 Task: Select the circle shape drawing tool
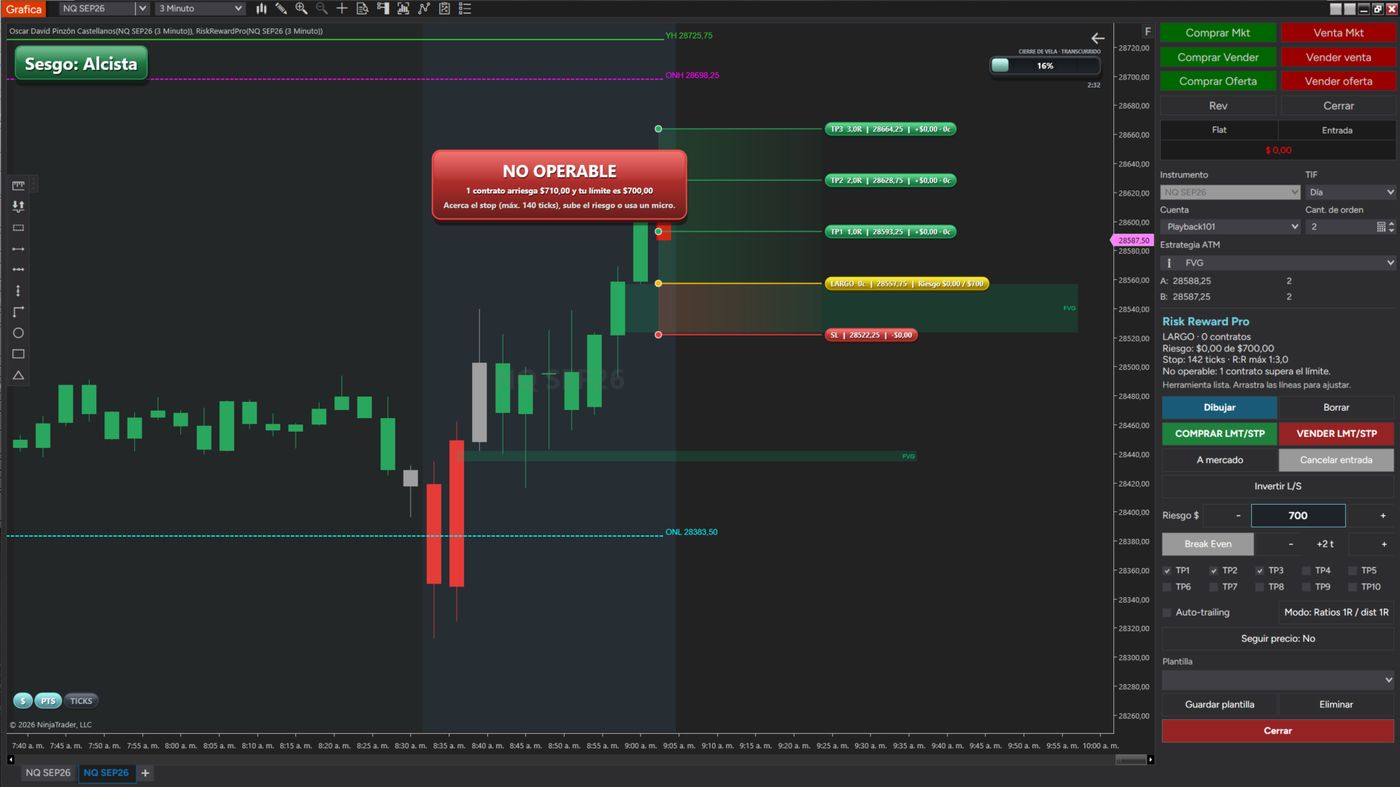point(18,333)
